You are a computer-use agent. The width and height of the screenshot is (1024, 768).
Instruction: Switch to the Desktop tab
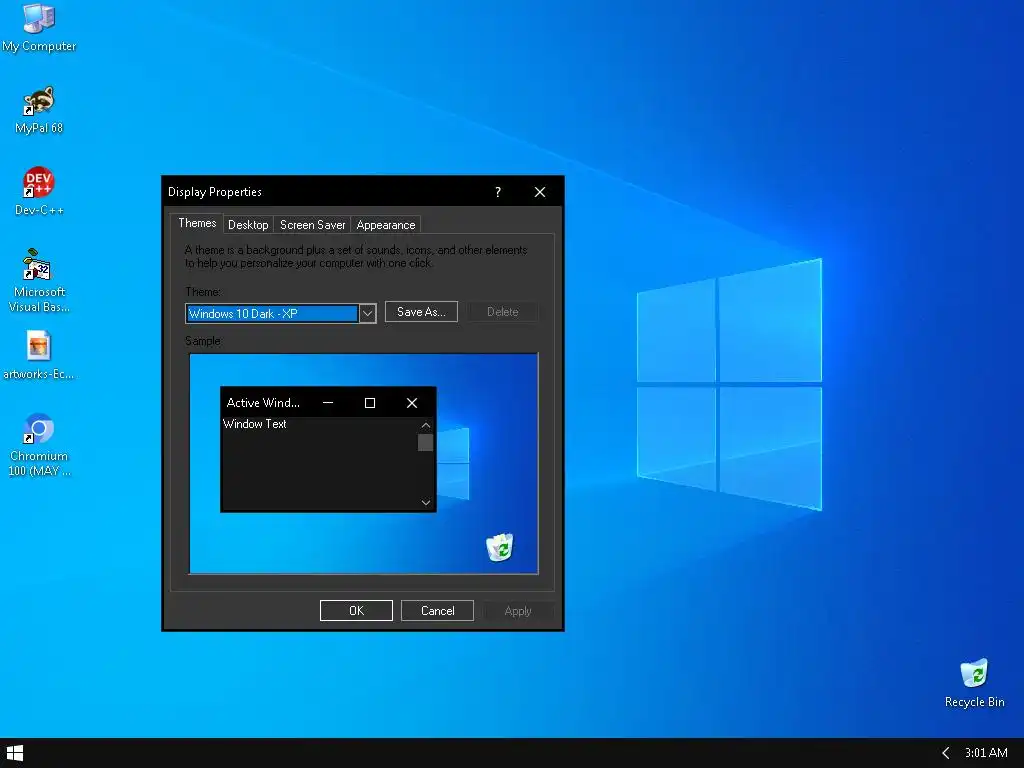coord(248,225)
